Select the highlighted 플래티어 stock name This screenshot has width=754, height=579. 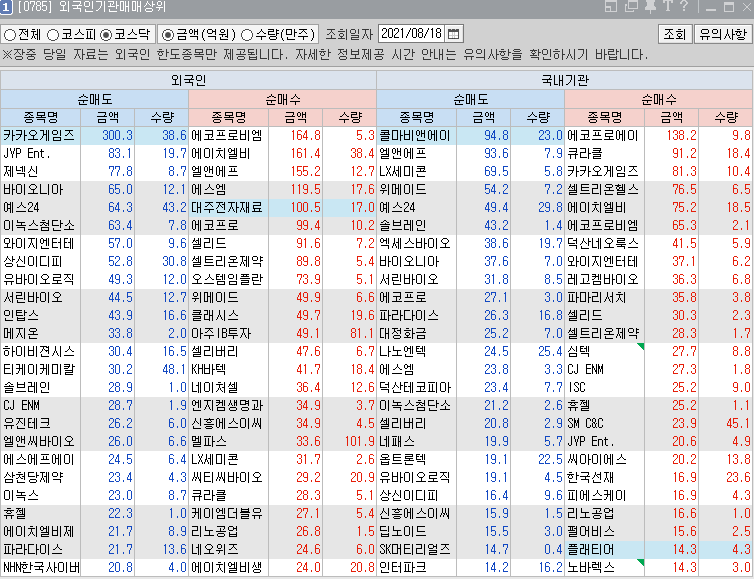(591, 550)
